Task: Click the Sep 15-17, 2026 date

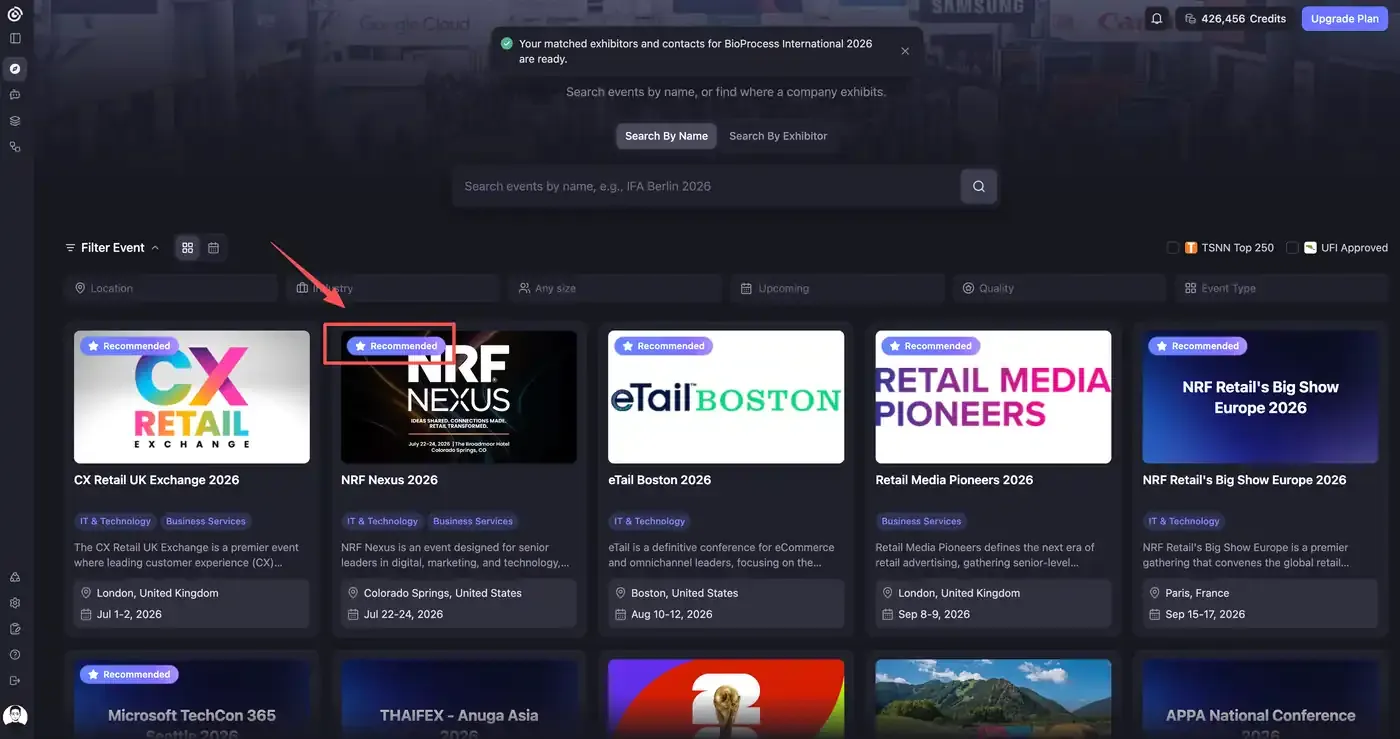Action: 1206,614
